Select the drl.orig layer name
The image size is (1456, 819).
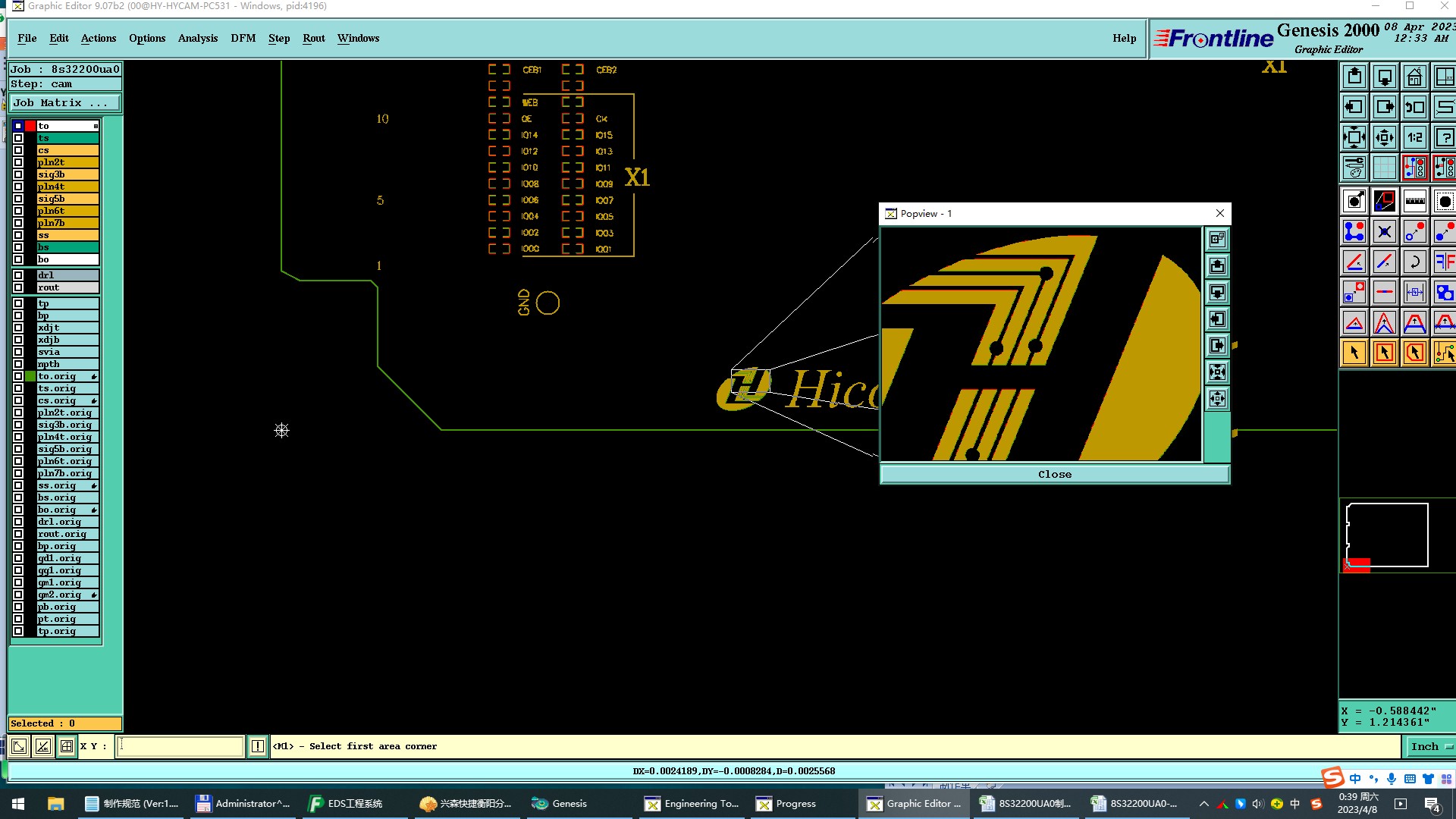67,522
